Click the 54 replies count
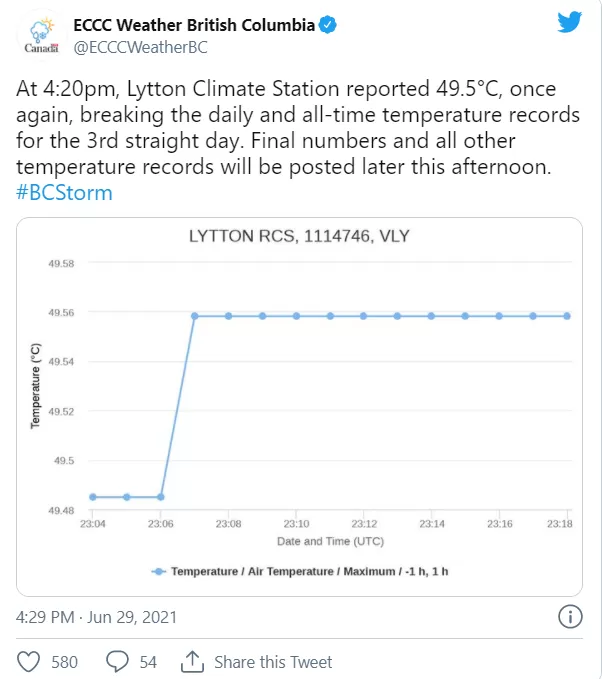The height and width of the screenshot is (679, 602). pyautogui.click(x=148, y=662)
